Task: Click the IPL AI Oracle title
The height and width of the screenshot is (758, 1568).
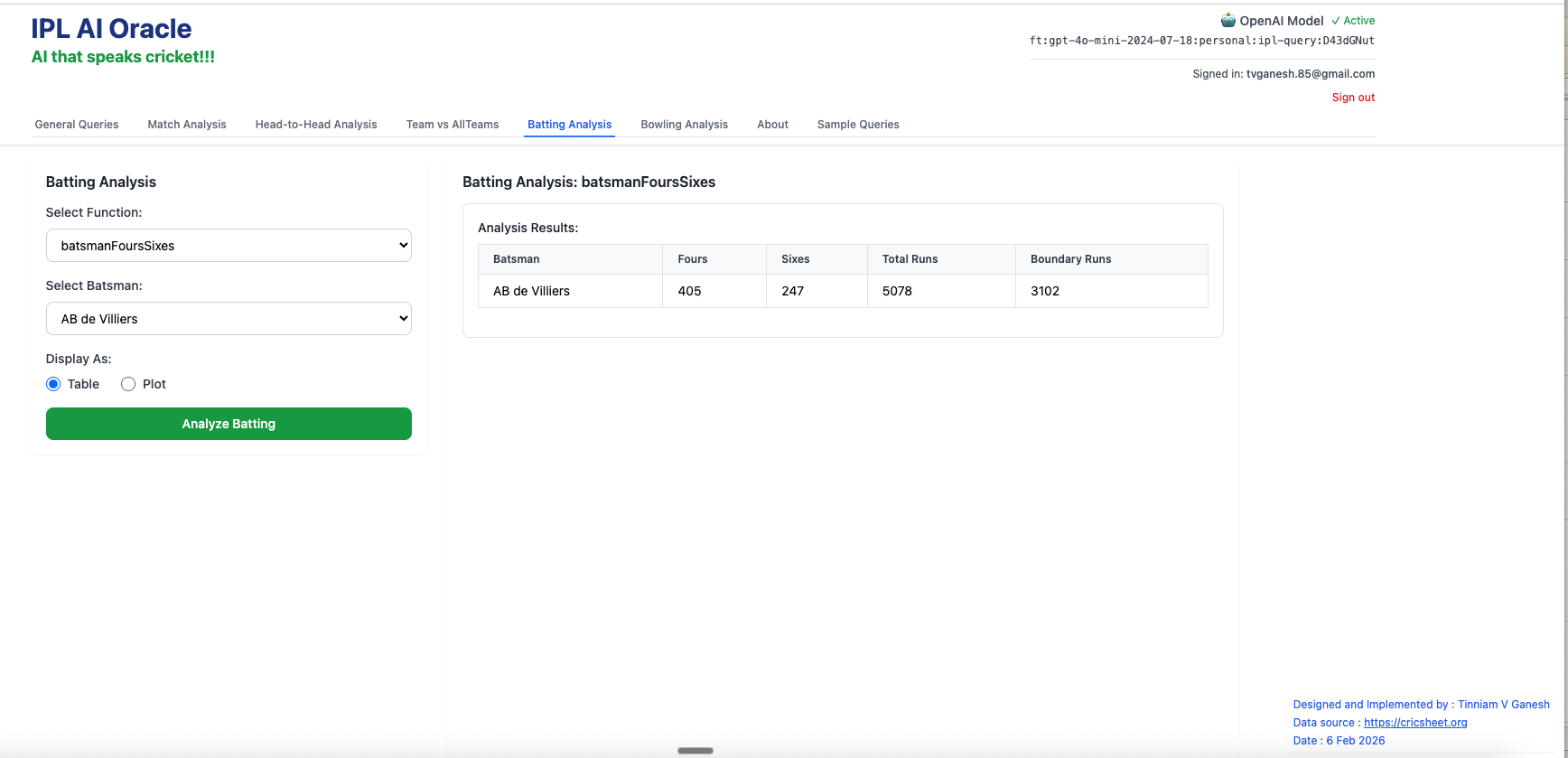Action: (x=111, y=29)
